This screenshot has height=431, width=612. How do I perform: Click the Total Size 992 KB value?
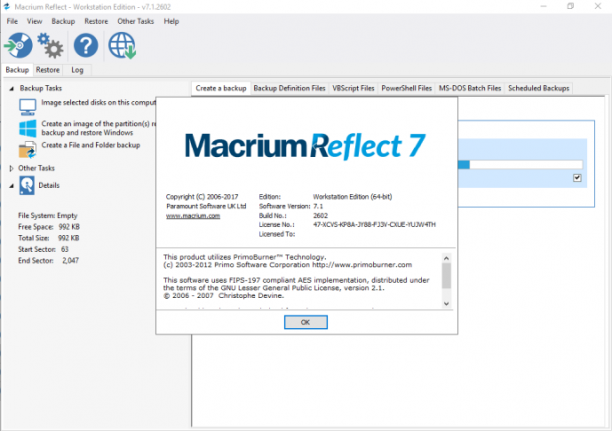69,238
